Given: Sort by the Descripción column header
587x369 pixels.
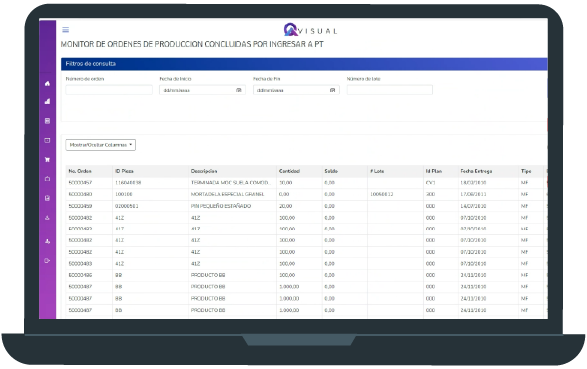Looking at the screenshot, I should [204, 171].
